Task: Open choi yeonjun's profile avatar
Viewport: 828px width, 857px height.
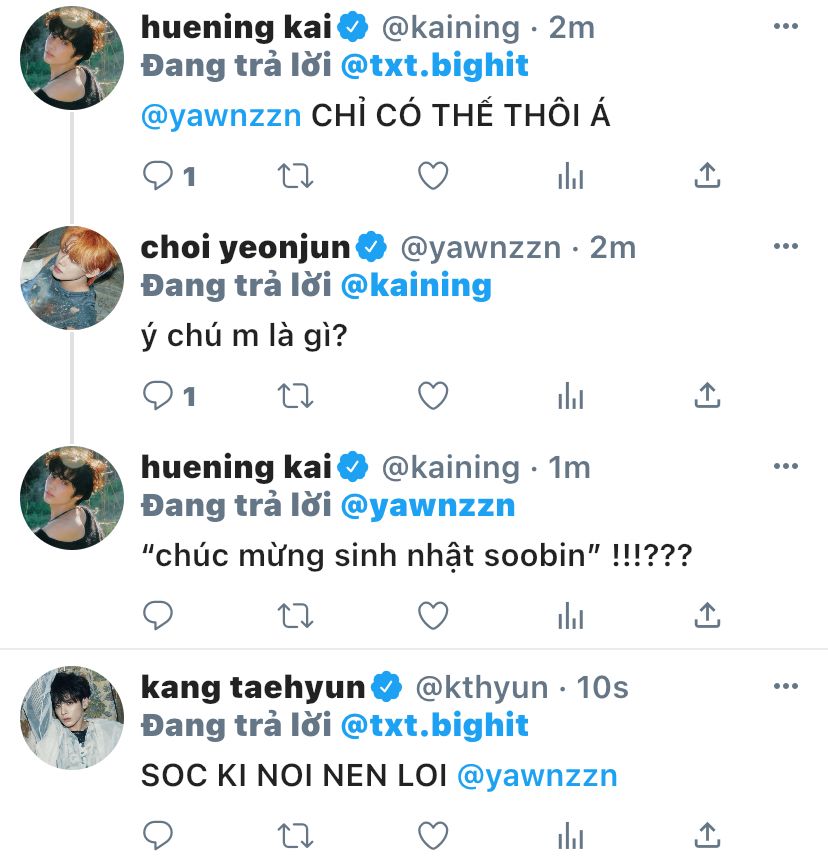Action: tap(72, 277)
